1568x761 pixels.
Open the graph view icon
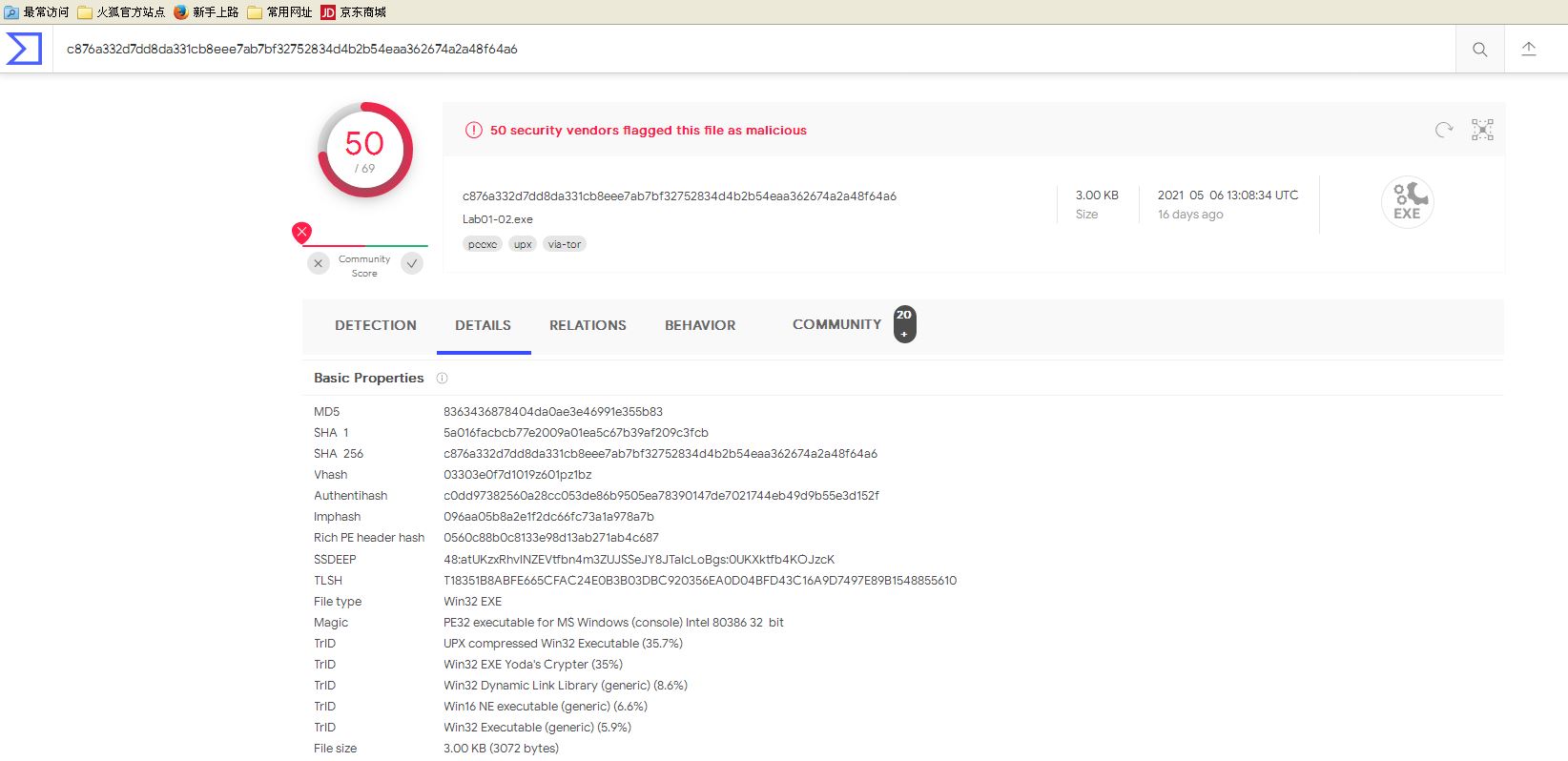pos(1482,130)
